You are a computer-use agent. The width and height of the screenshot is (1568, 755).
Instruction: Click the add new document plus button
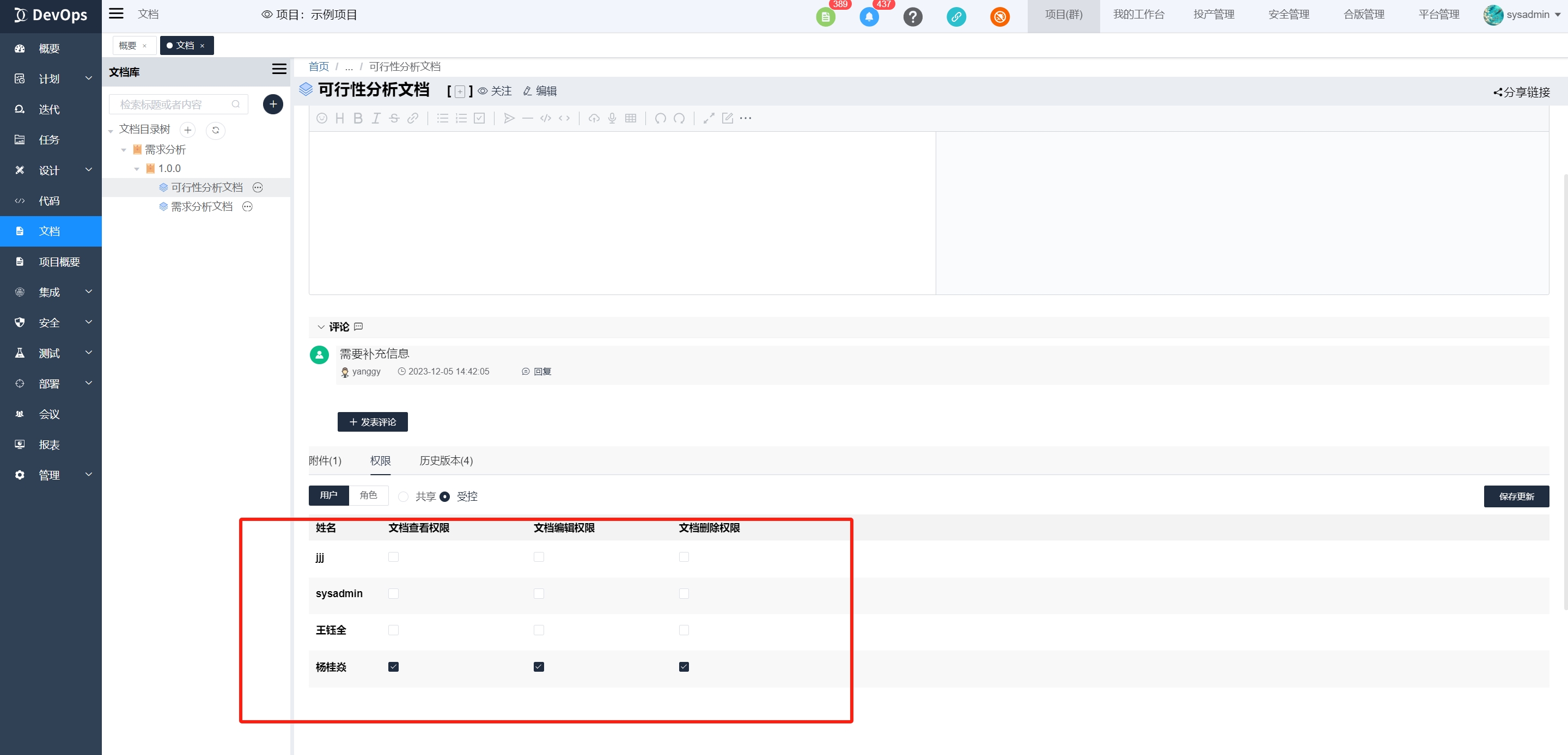pos(273,104)
